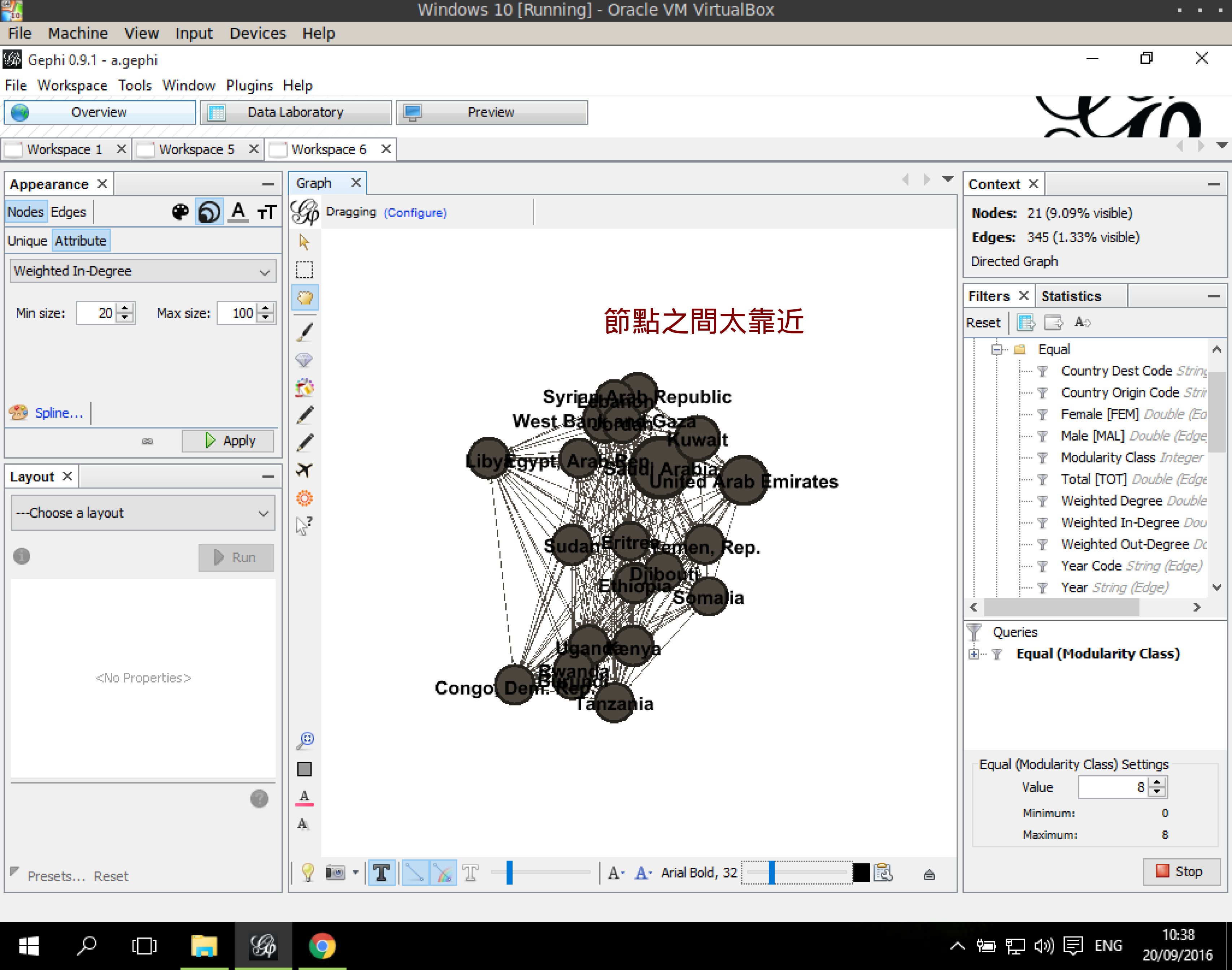Click the Min size input field
The height and width of the screenshot is (970, 1232).
click(x=96, y=313)
